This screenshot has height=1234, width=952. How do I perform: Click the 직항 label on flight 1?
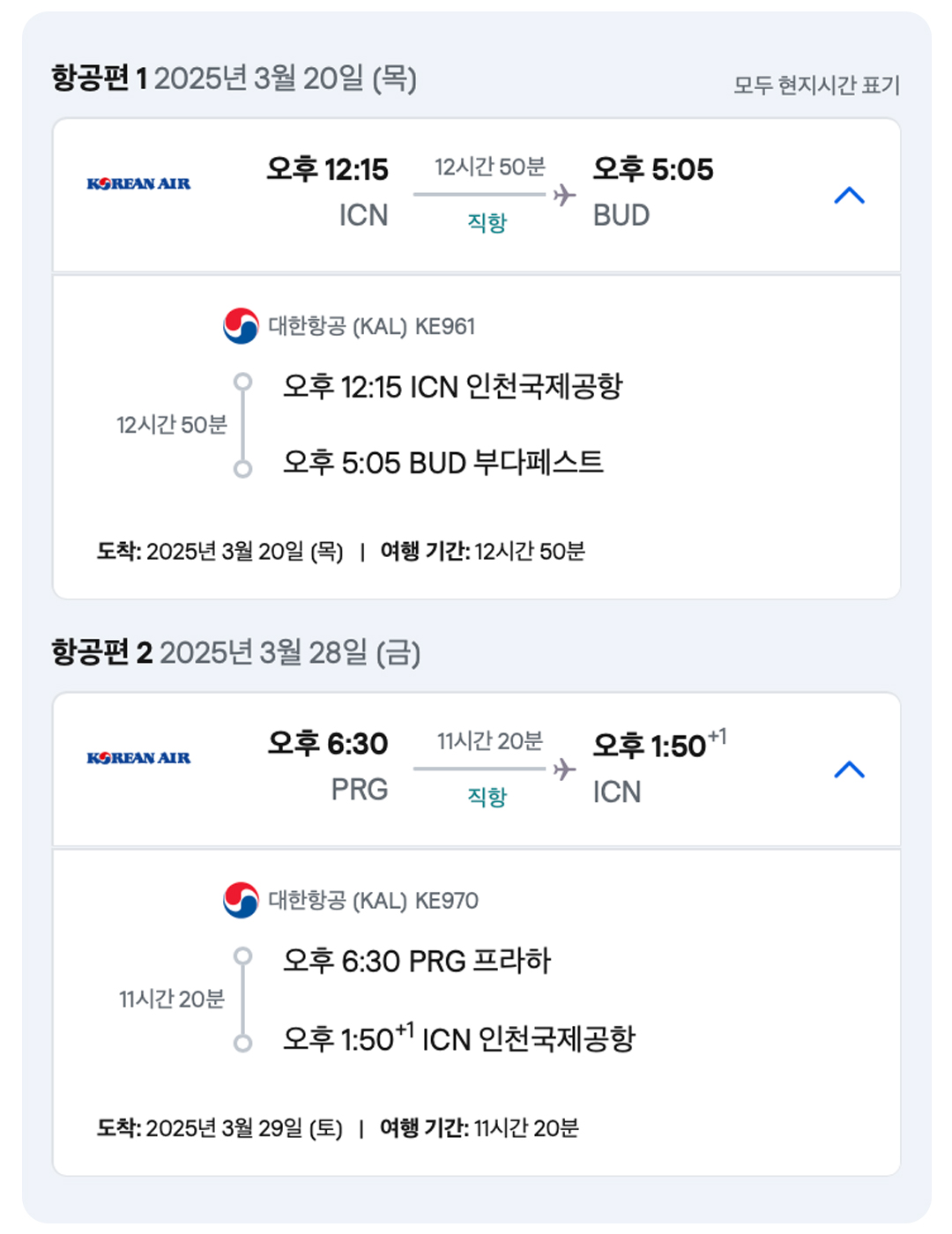tap(487, 222)
